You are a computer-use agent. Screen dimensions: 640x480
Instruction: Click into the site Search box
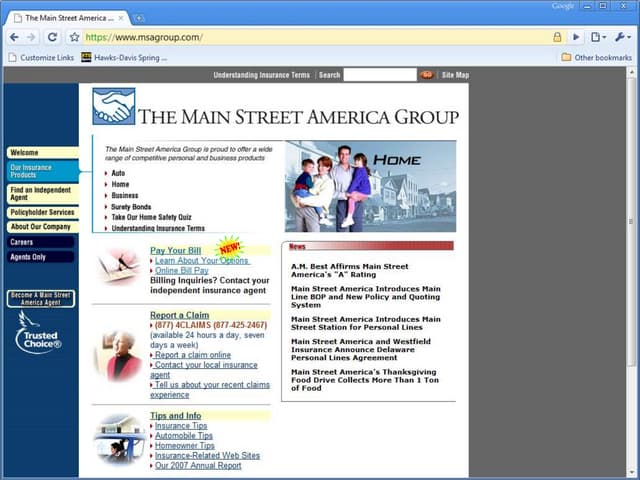click(x=380, y=75)
